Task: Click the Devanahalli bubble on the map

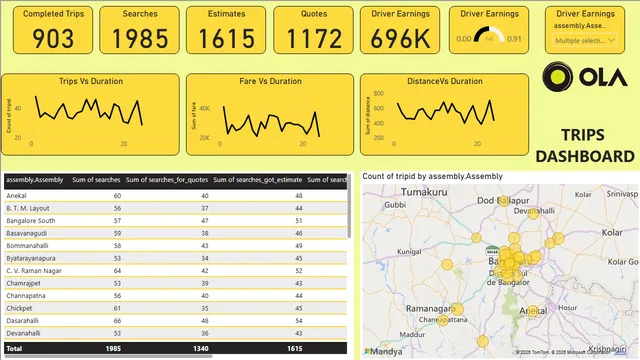Action: 533,213
